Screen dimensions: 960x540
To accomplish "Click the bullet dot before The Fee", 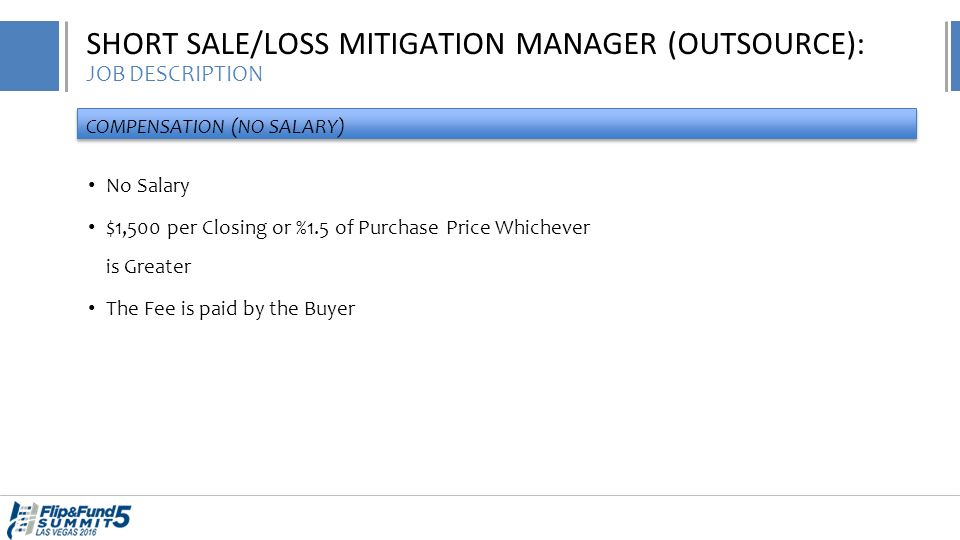I will pyautogui.click(x=91, y=307).
